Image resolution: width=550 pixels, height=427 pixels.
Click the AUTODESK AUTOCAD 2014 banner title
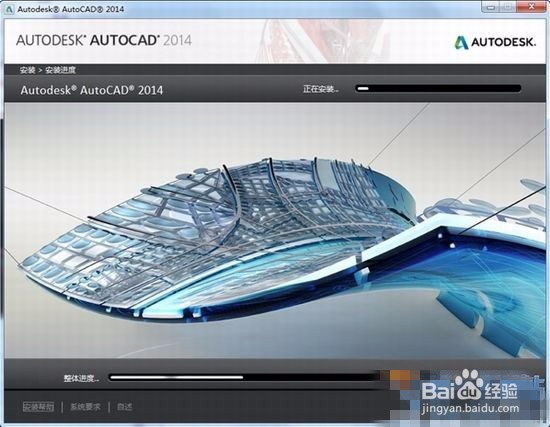(104, 40)
